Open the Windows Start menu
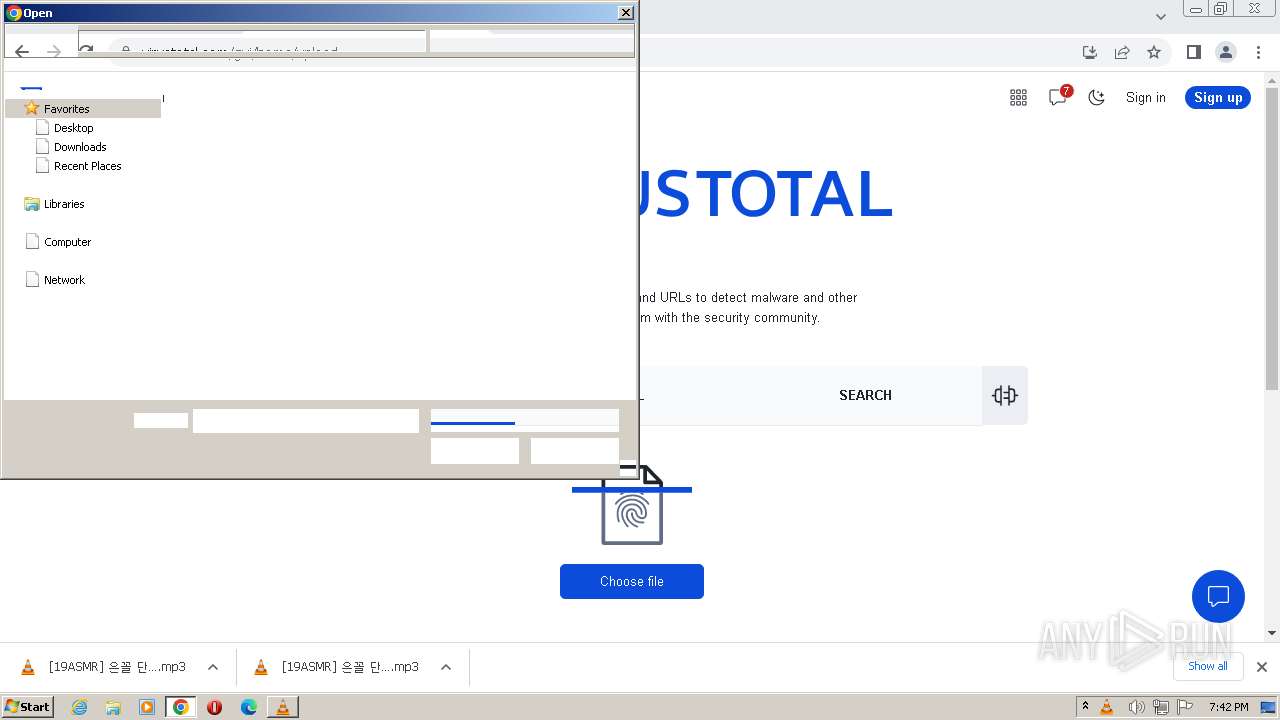1280x720 pixels. 28,707
